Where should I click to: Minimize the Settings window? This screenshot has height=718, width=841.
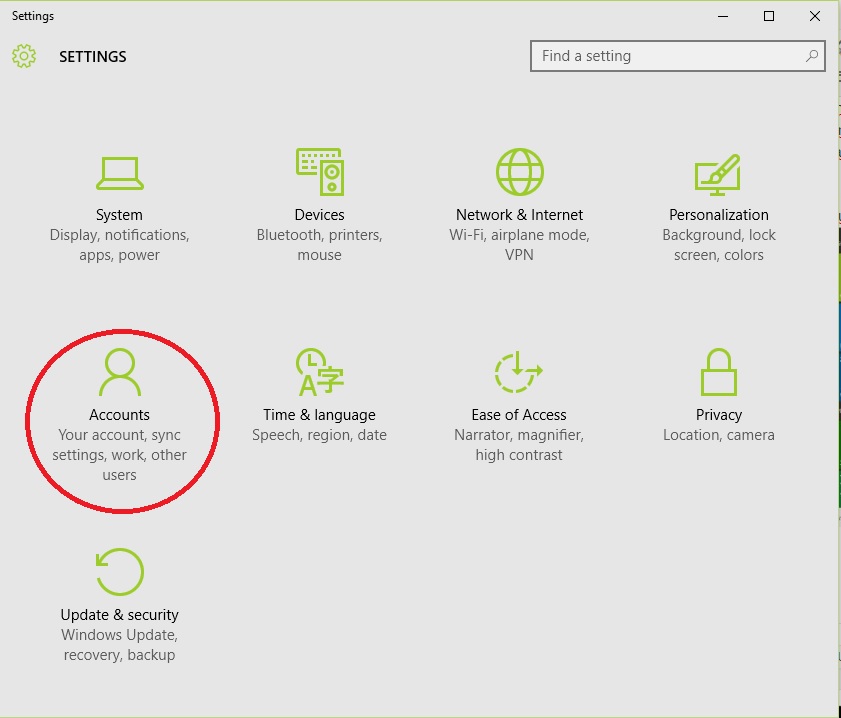point(723,16)
